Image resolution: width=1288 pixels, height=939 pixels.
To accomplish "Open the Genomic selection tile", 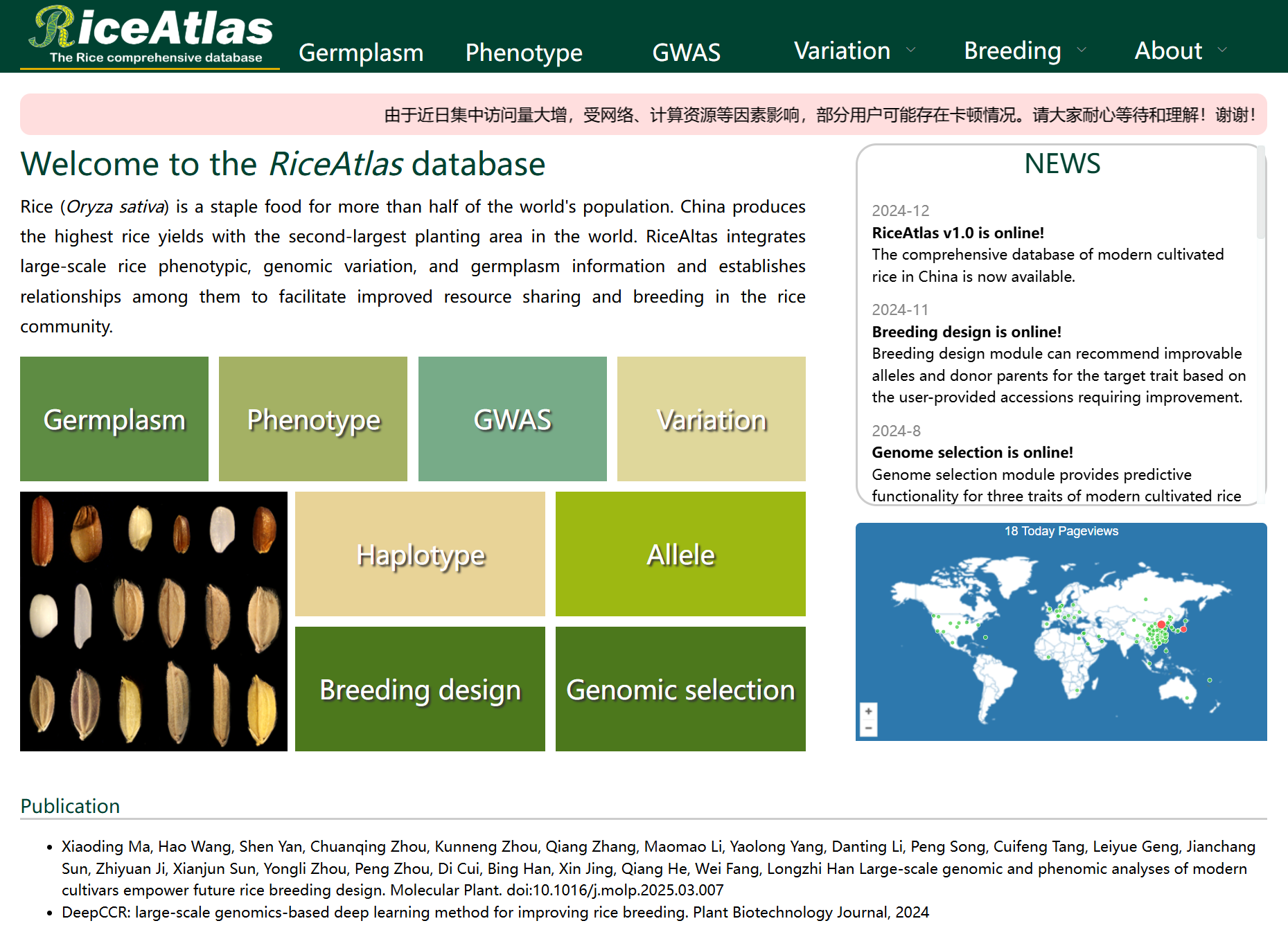I will [680, 689].
